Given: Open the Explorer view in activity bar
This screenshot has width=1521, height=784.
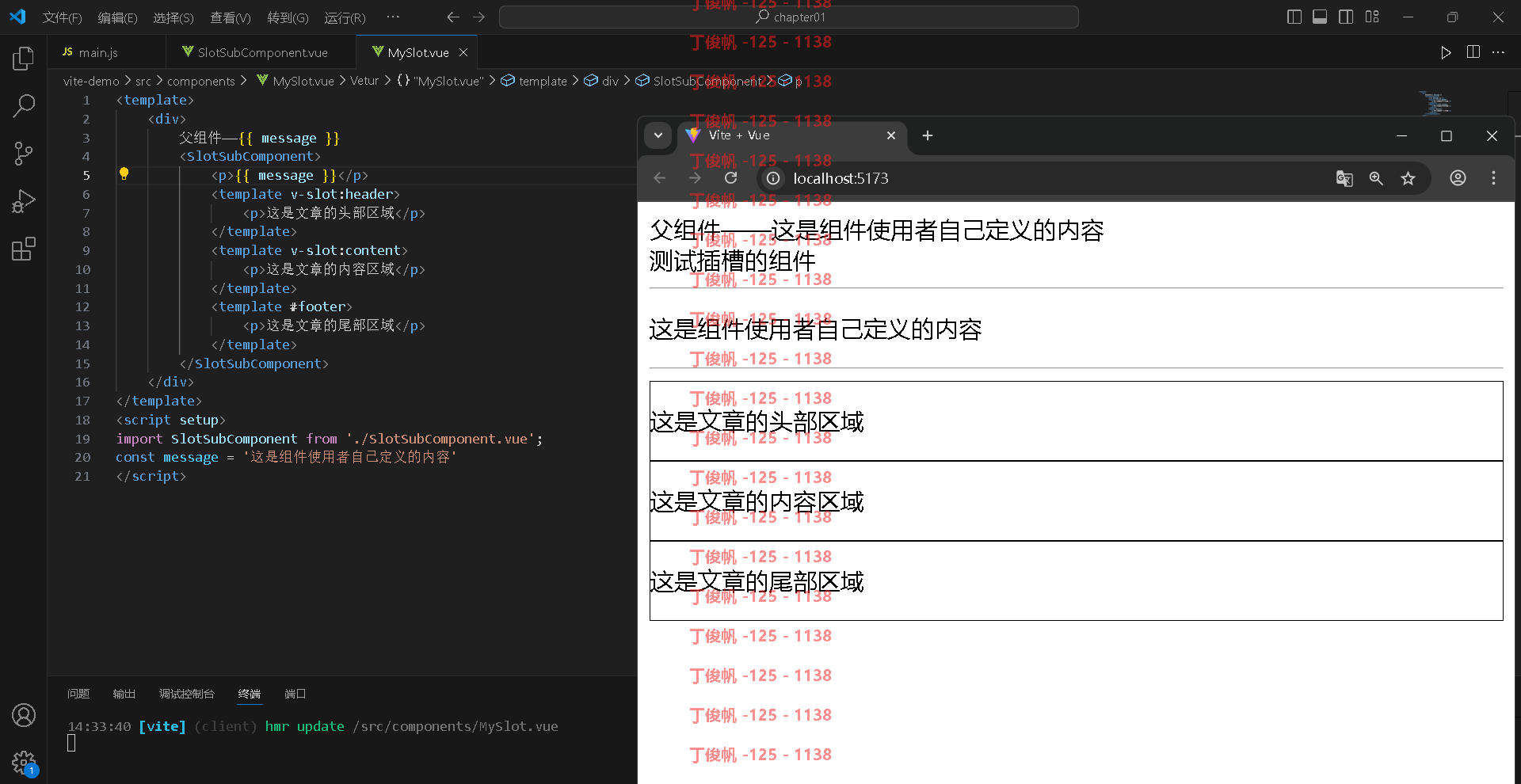Looking at the screenshot, I should [x=24, y=58].
